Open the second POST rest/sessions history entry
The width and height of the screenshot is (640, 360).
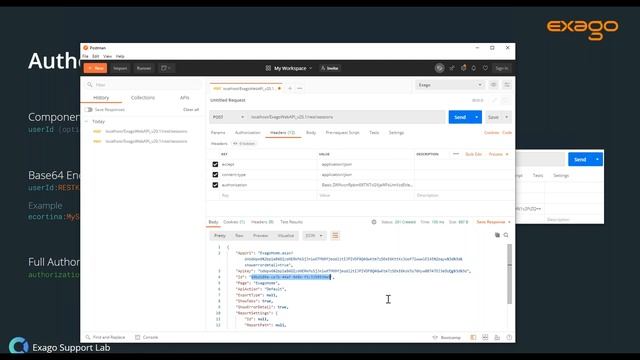click(x=141, y=141)
